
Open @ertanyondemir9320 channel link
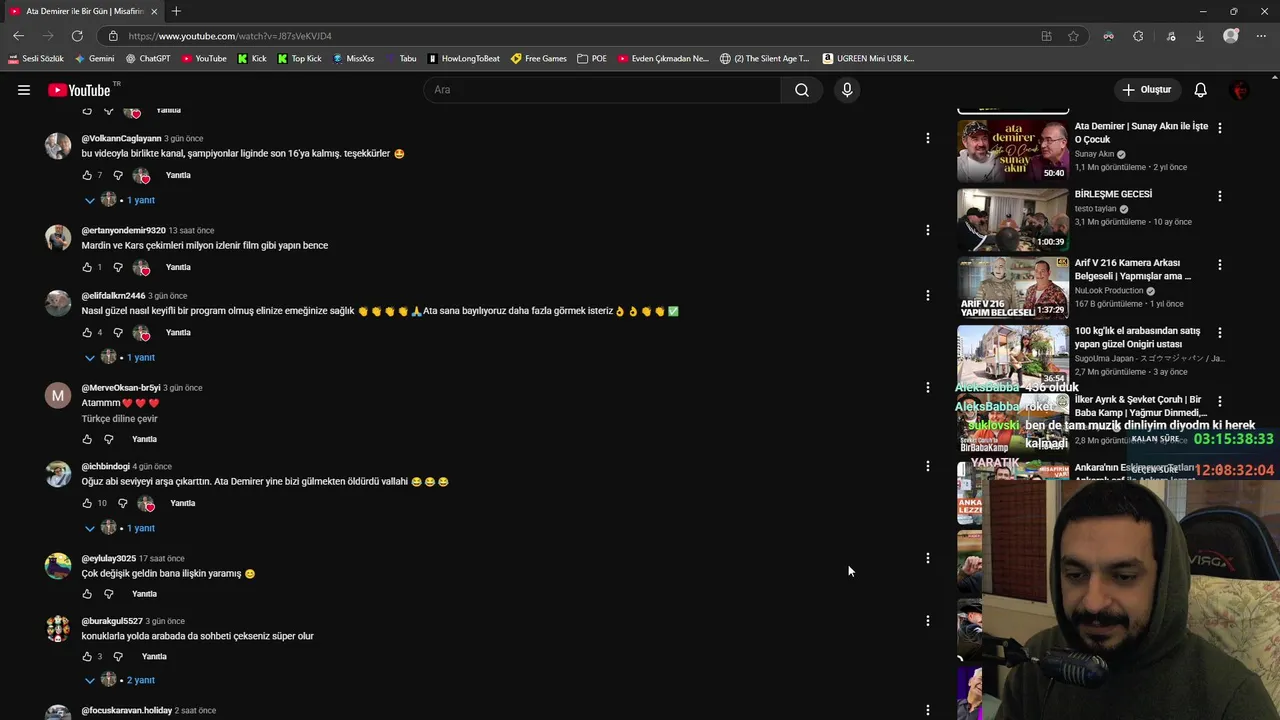tap(124, 231)
